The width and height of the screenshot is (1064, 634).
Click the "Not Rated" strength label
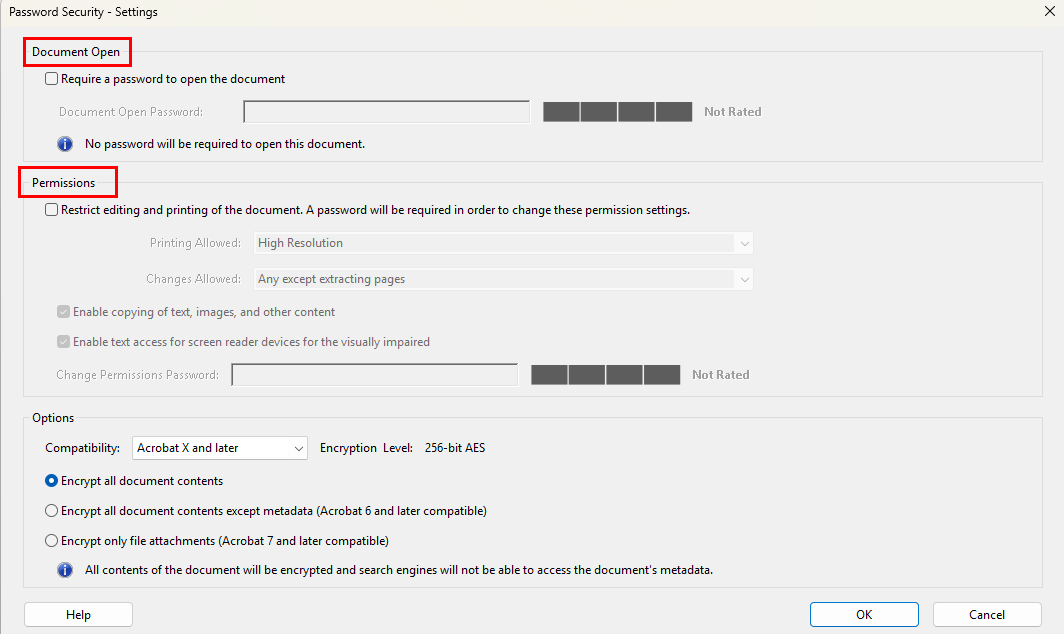coord(731,111)
